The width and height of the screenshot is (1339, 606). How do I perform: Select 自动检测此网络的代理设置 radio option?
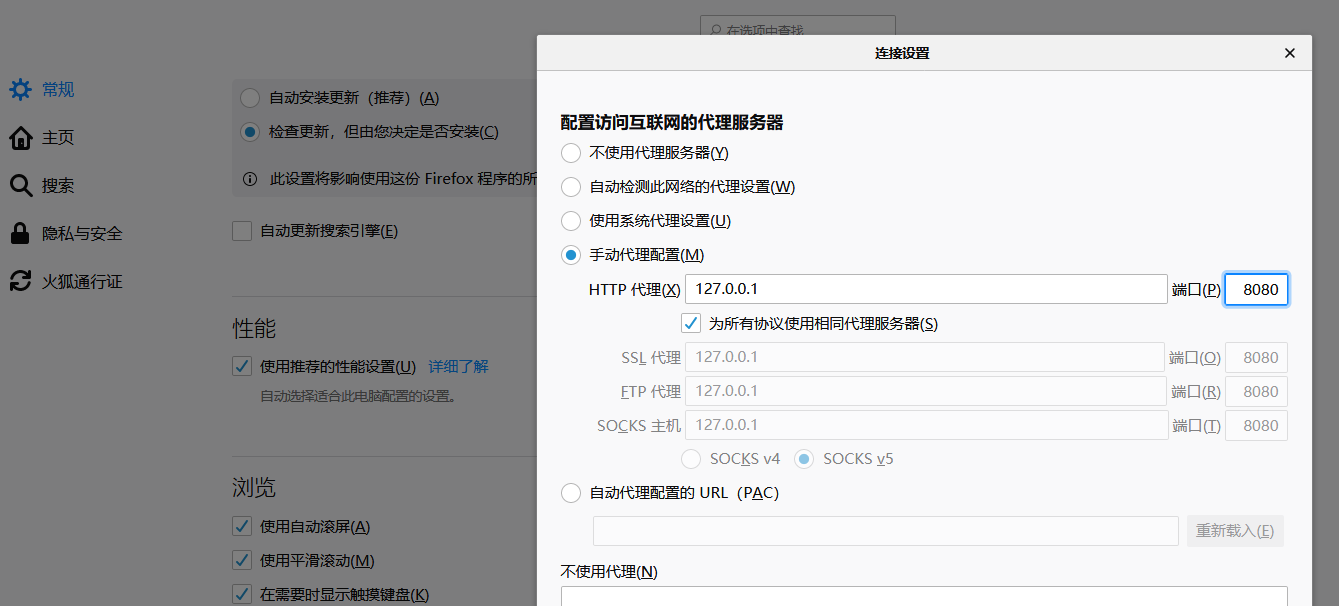point(571,187)
